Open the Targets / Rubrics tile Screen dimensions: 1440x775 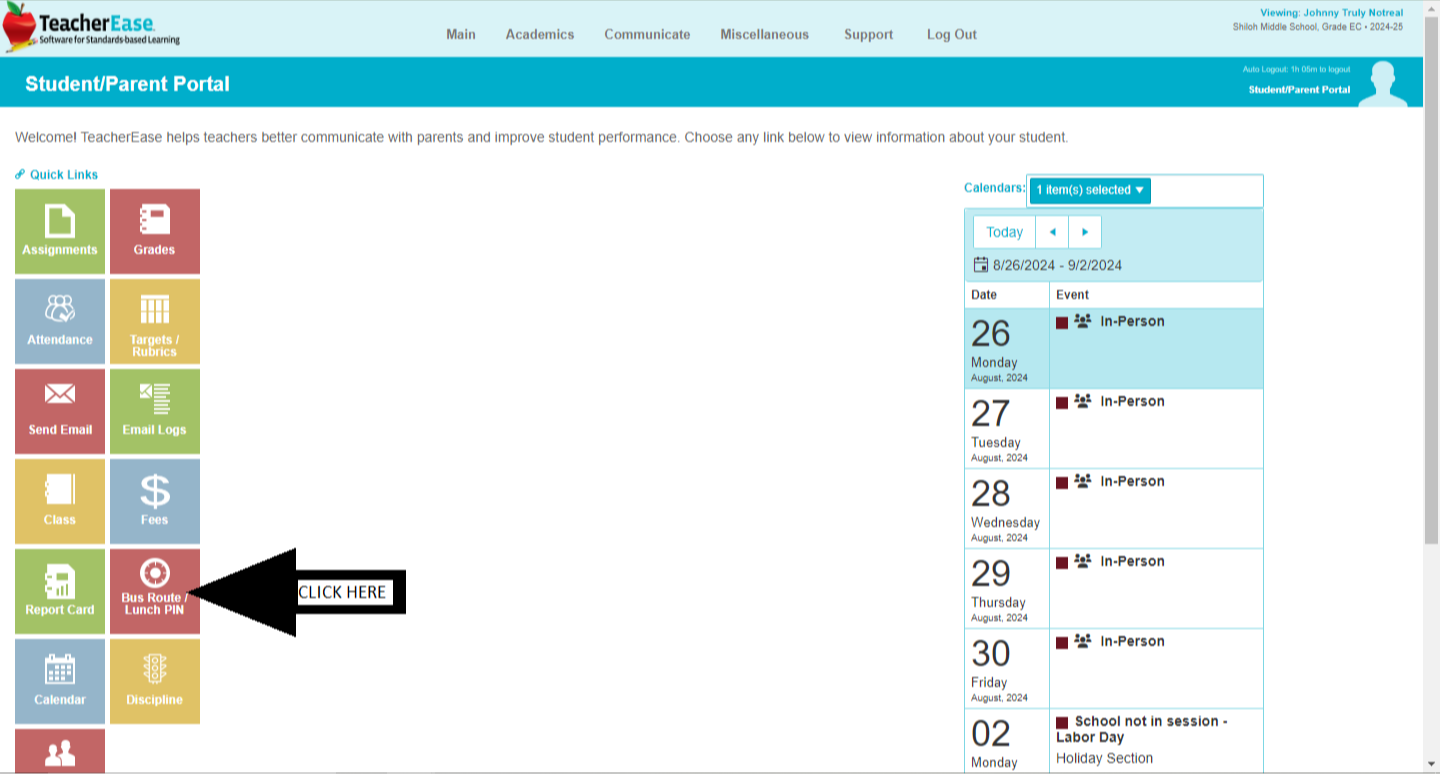pyautogui.click(x=155, y=321)
